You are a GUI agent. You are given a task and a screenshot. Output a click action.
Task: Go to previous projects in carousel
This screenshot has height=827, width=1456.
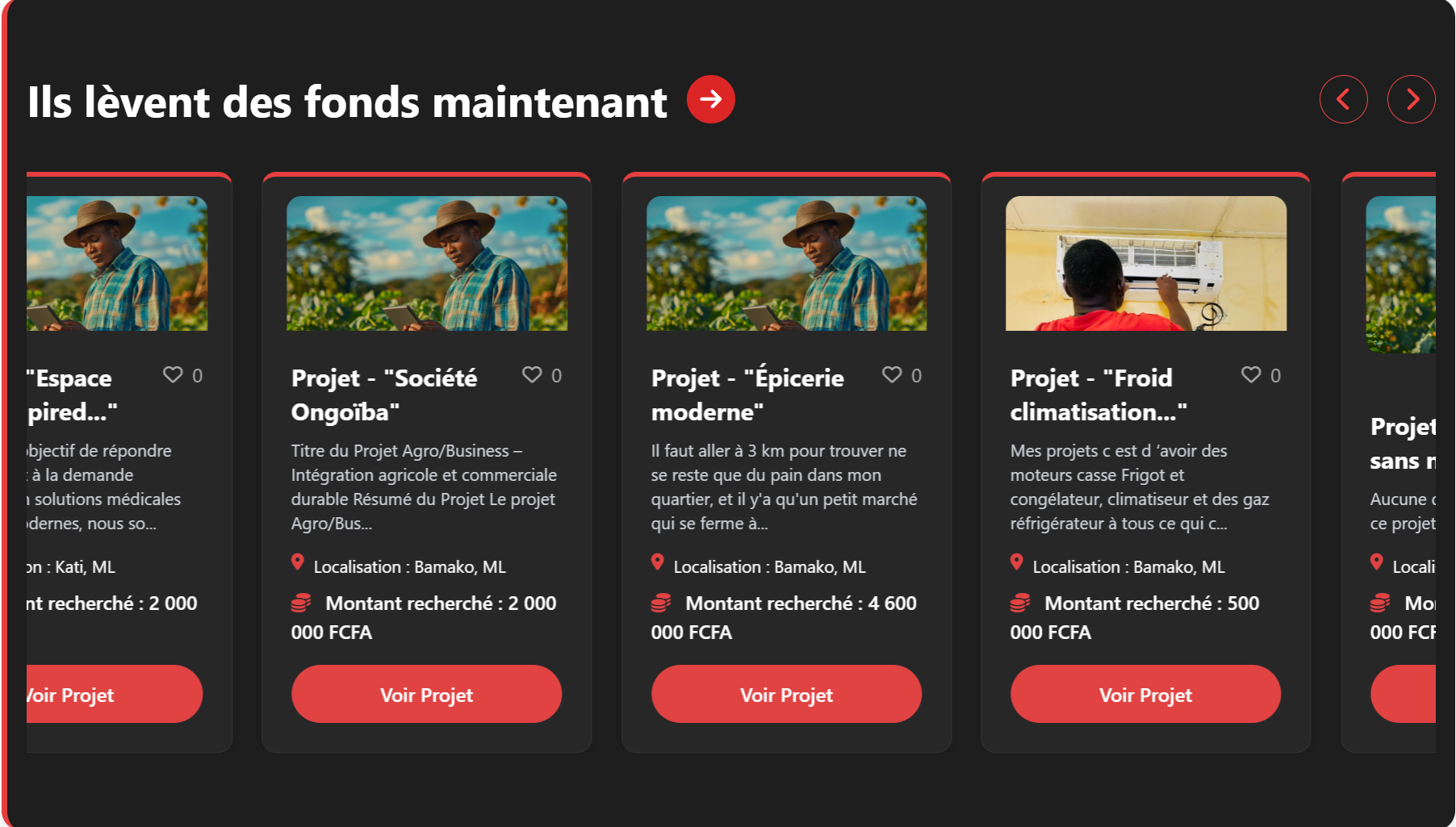1343,99
